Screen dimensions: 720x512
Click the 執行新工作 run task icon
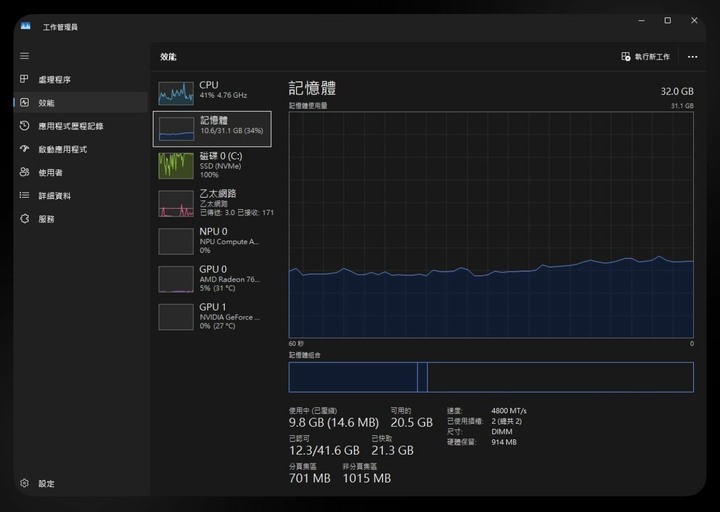tap(625, 56)
